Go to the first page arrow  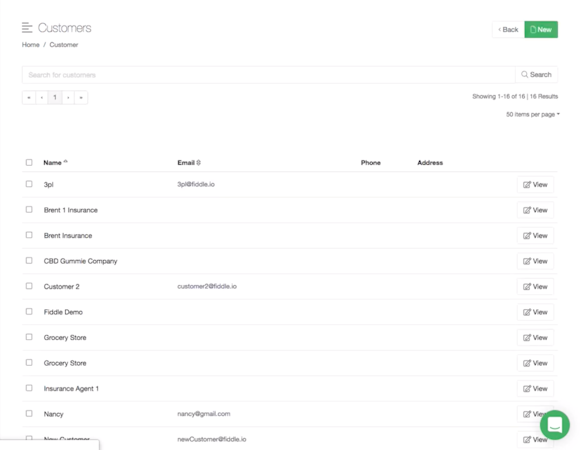(29, 98)
